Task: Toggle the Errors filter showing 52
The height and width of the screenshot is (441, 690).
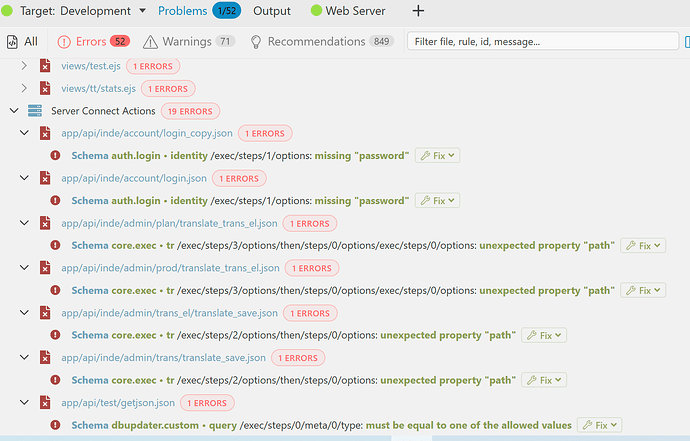Action: (x=93, y=42)
